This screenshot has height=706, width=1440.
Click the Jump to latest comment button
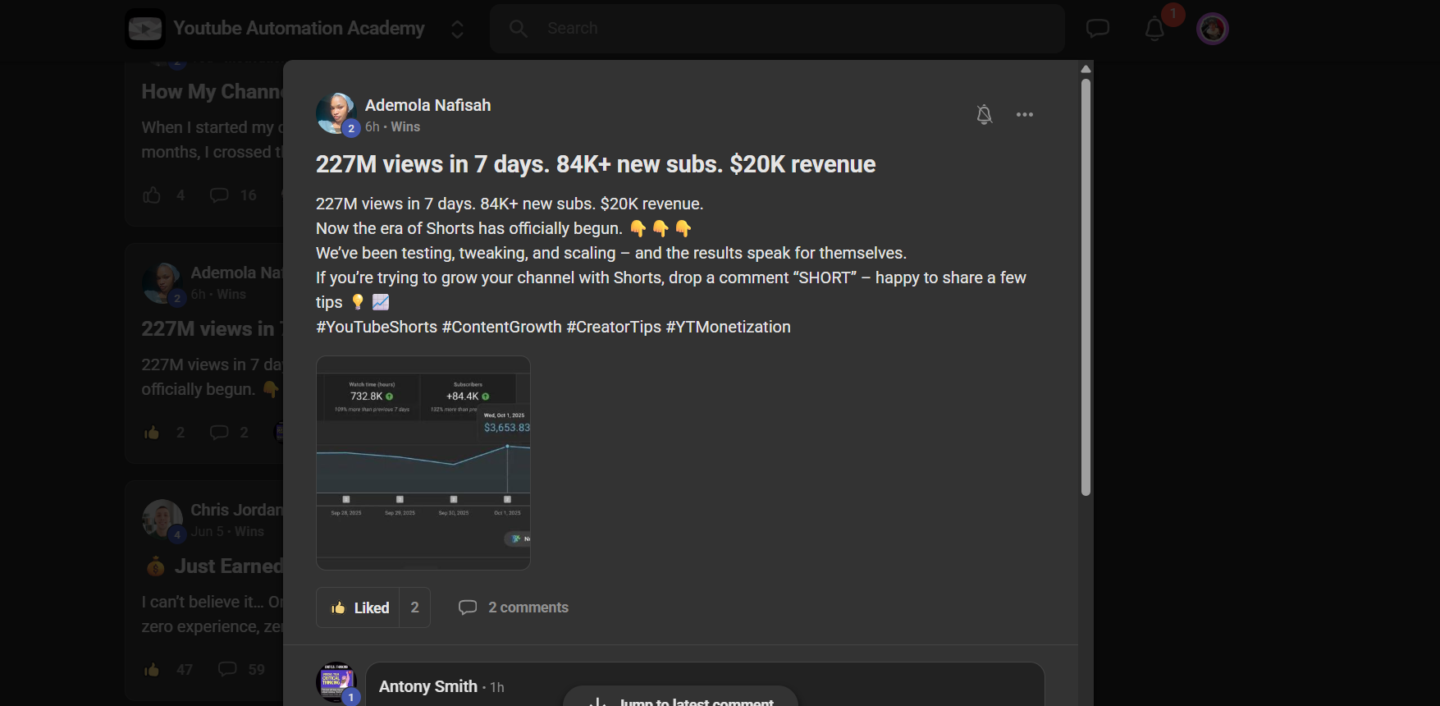point(681,698)
